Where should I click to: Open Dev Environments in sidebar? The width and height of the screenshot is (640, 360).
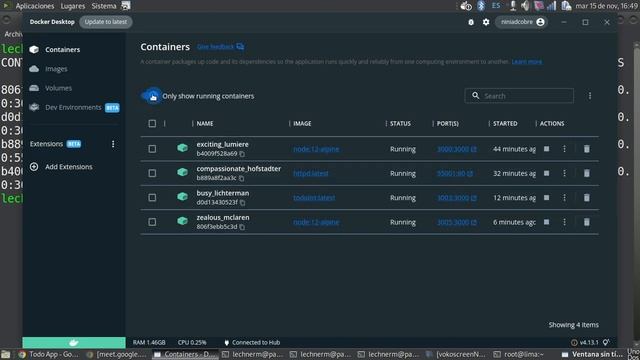(74, 107)
